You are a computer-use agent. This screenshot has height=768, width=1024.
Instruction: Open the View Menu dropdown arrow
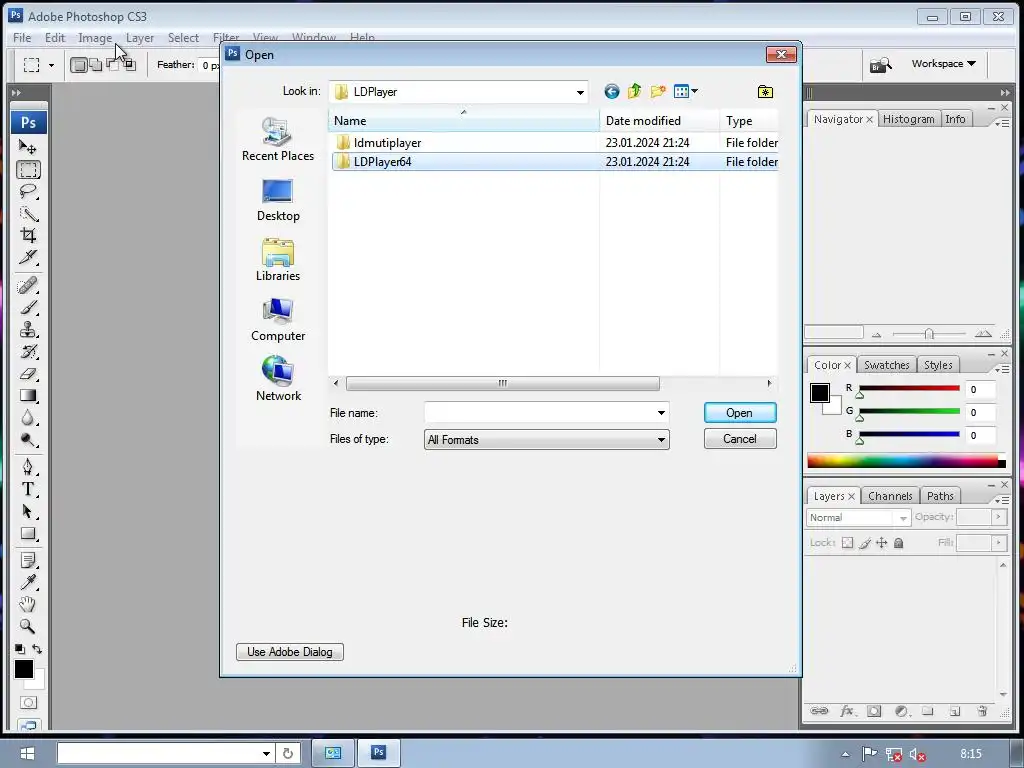(694, 91)
